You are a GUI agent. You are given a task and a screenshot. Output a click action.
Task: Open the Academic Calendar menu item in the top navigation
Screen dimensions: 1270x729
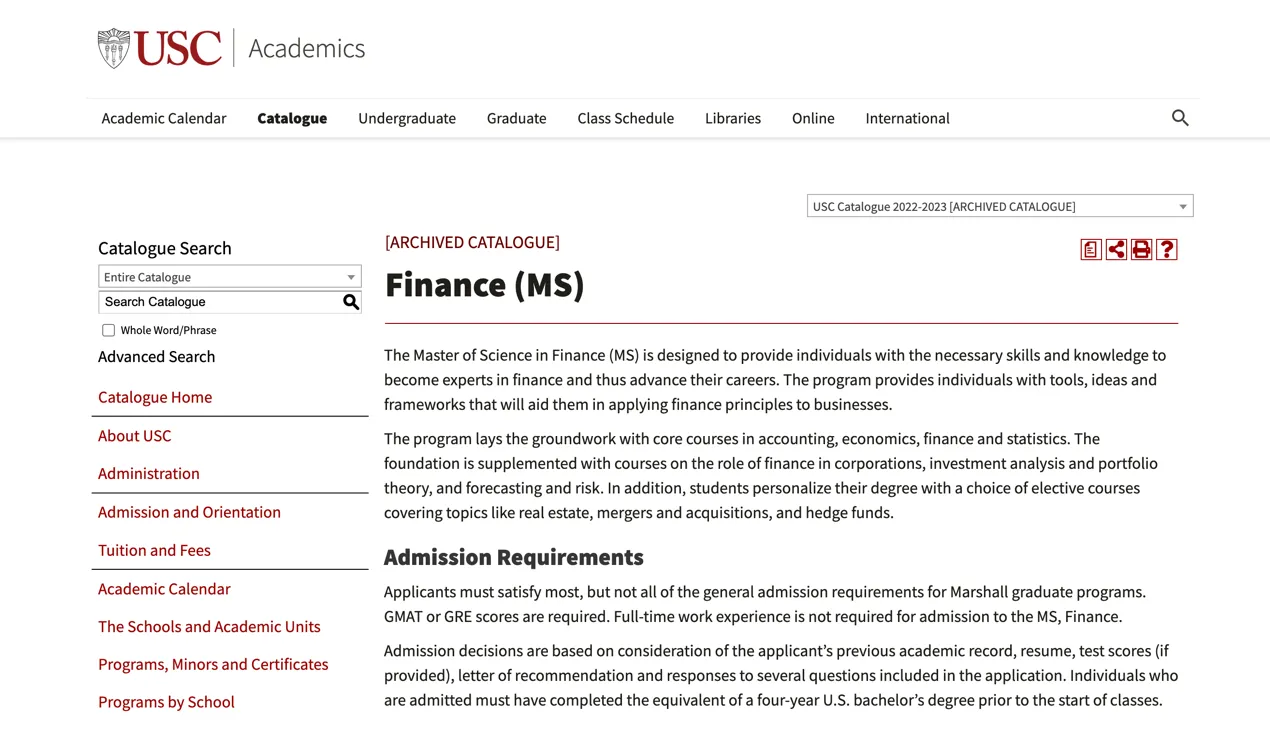164,118
